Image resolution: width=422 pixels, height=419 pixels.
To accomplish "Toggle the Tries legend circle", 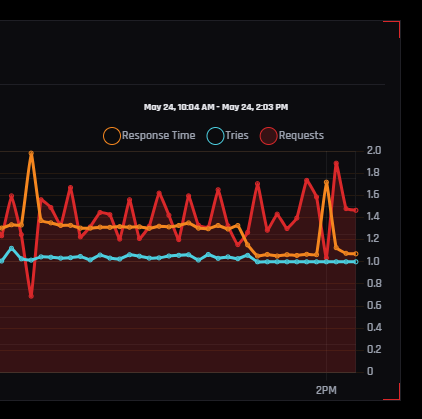I will [215, 136].
